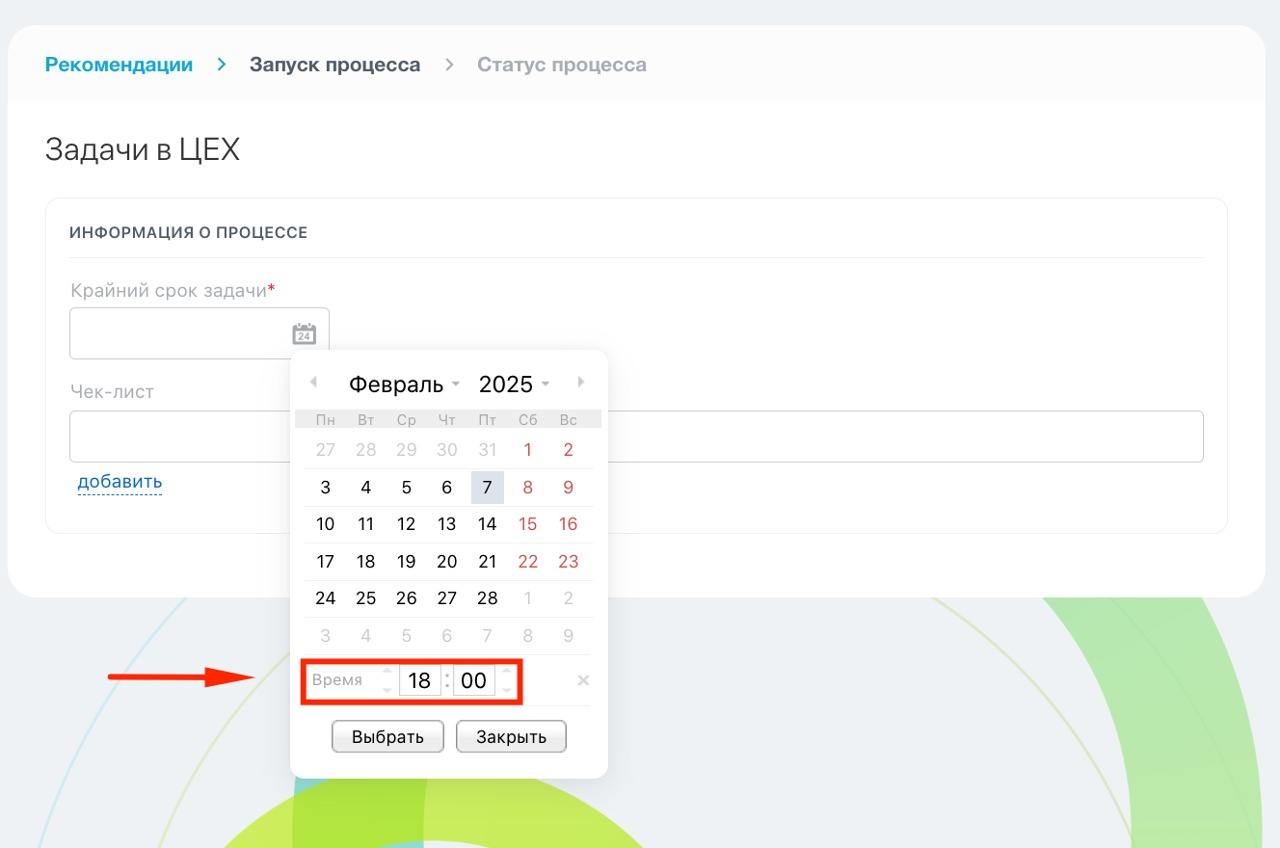Decrease the hour value with down arrow

pyautogui.click(x=388, y=690)
